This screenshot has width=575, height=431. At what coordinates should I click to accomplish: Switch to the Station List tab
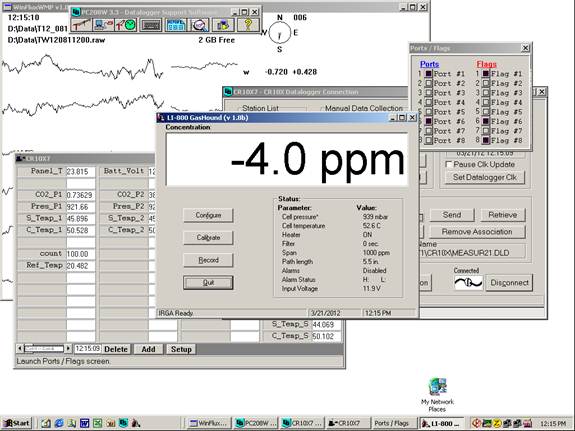pyautogui.click(x=260, y=108)
